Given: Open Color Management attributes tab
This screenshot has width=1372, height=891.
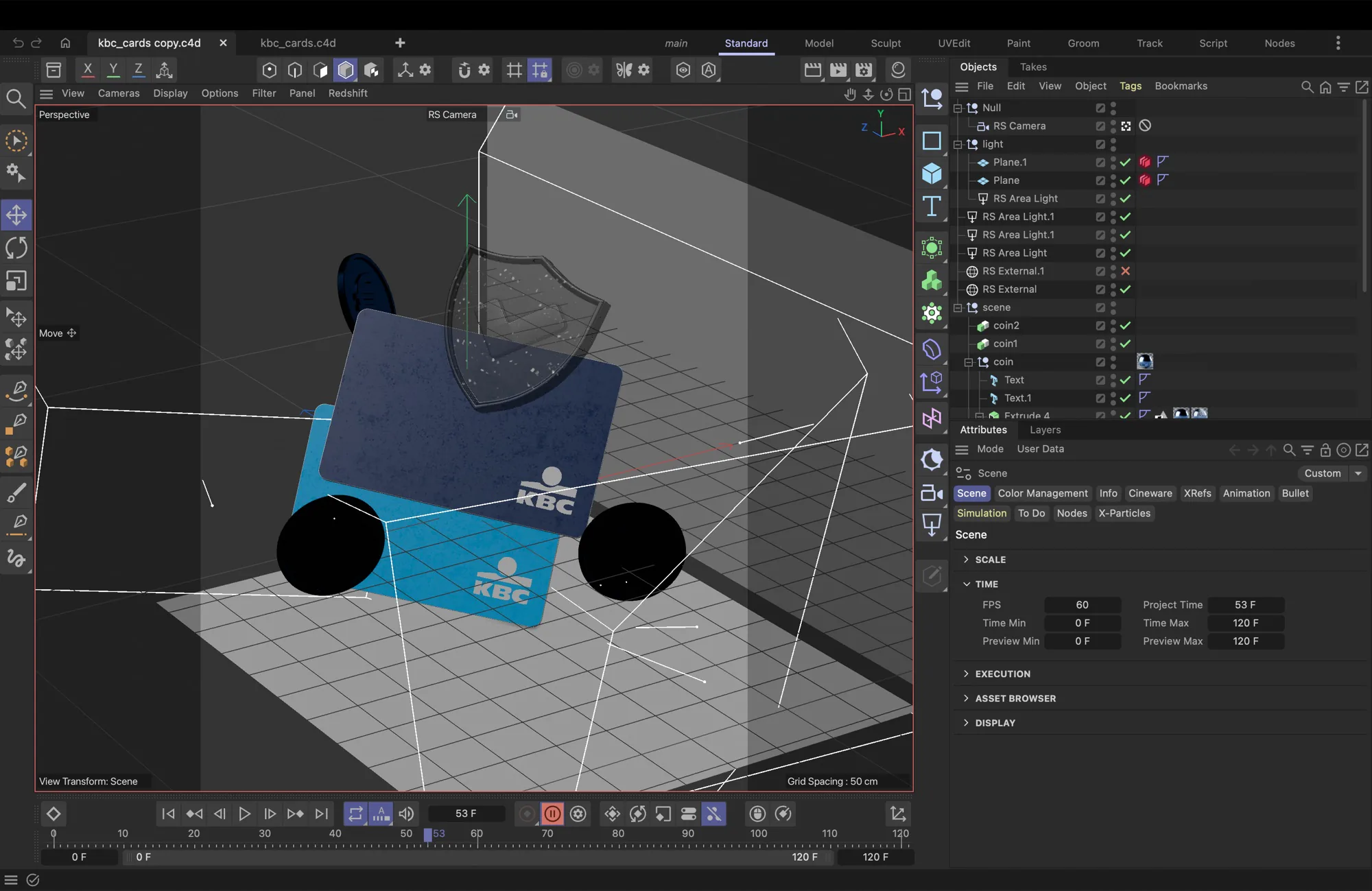Looking at the screenshot, I should pyautogui.click(x=1043, y=493).
